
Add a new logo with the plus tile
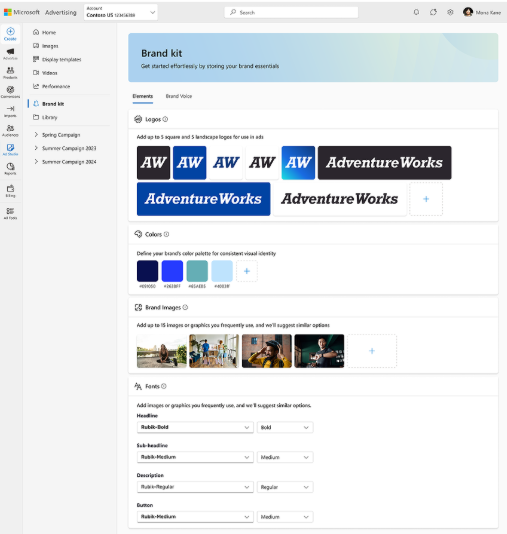point(426,199)
